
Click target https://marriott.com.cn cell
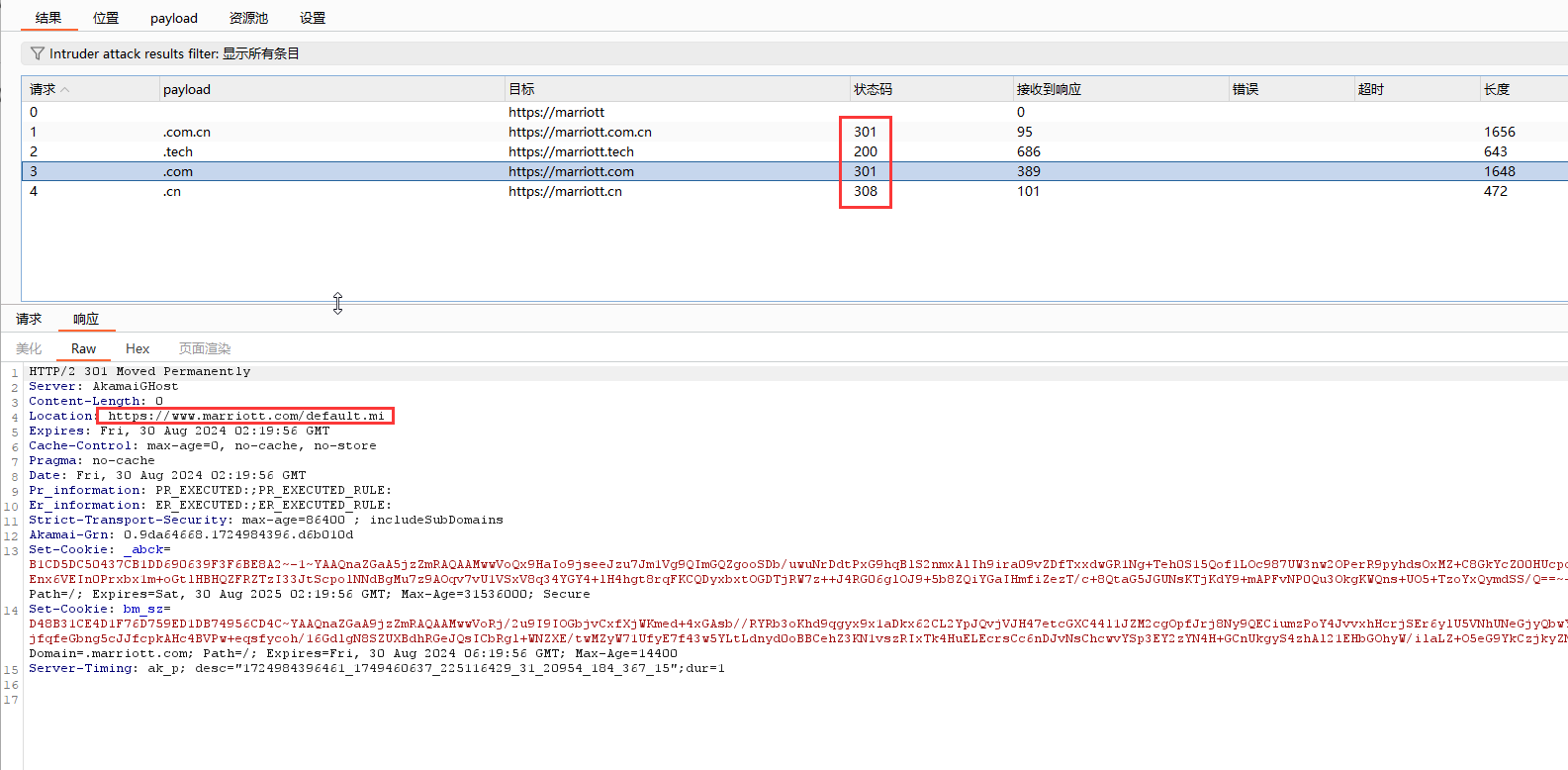(x=580, y=132)
